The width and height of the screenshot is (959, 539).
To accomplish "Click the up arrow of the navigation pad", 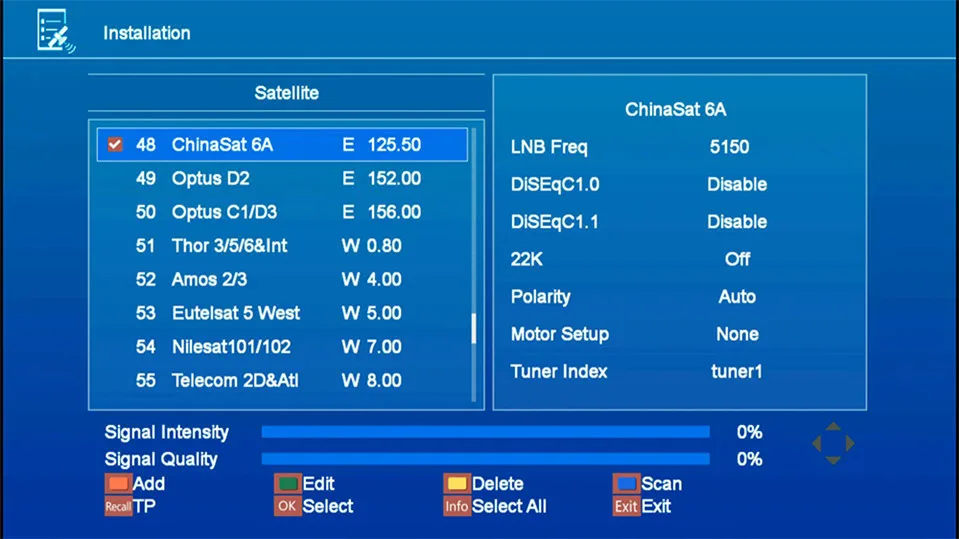I will point(833,426).
